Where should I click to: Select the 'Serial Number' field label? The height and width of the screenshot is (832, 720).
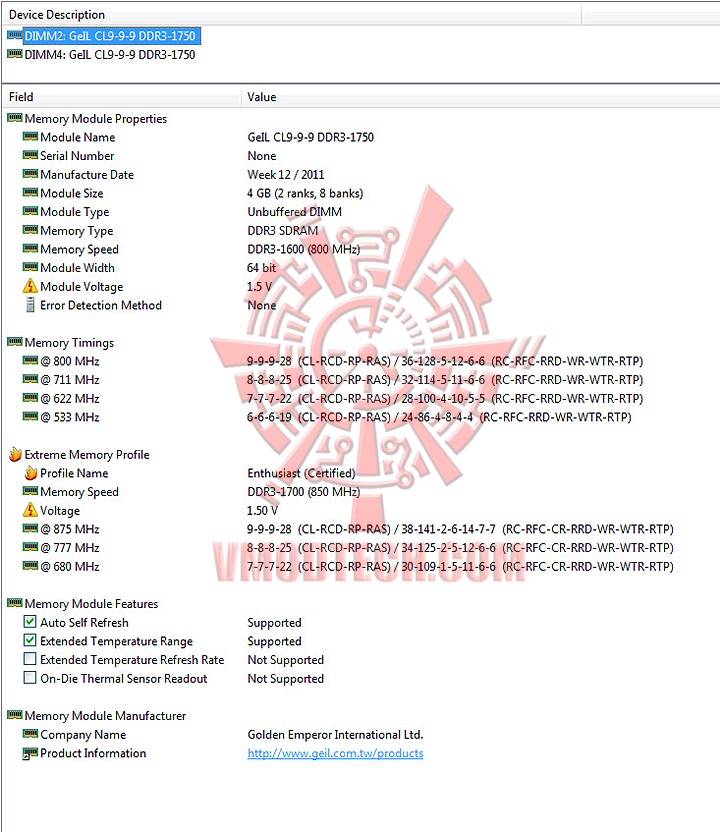tap(77, 156)
